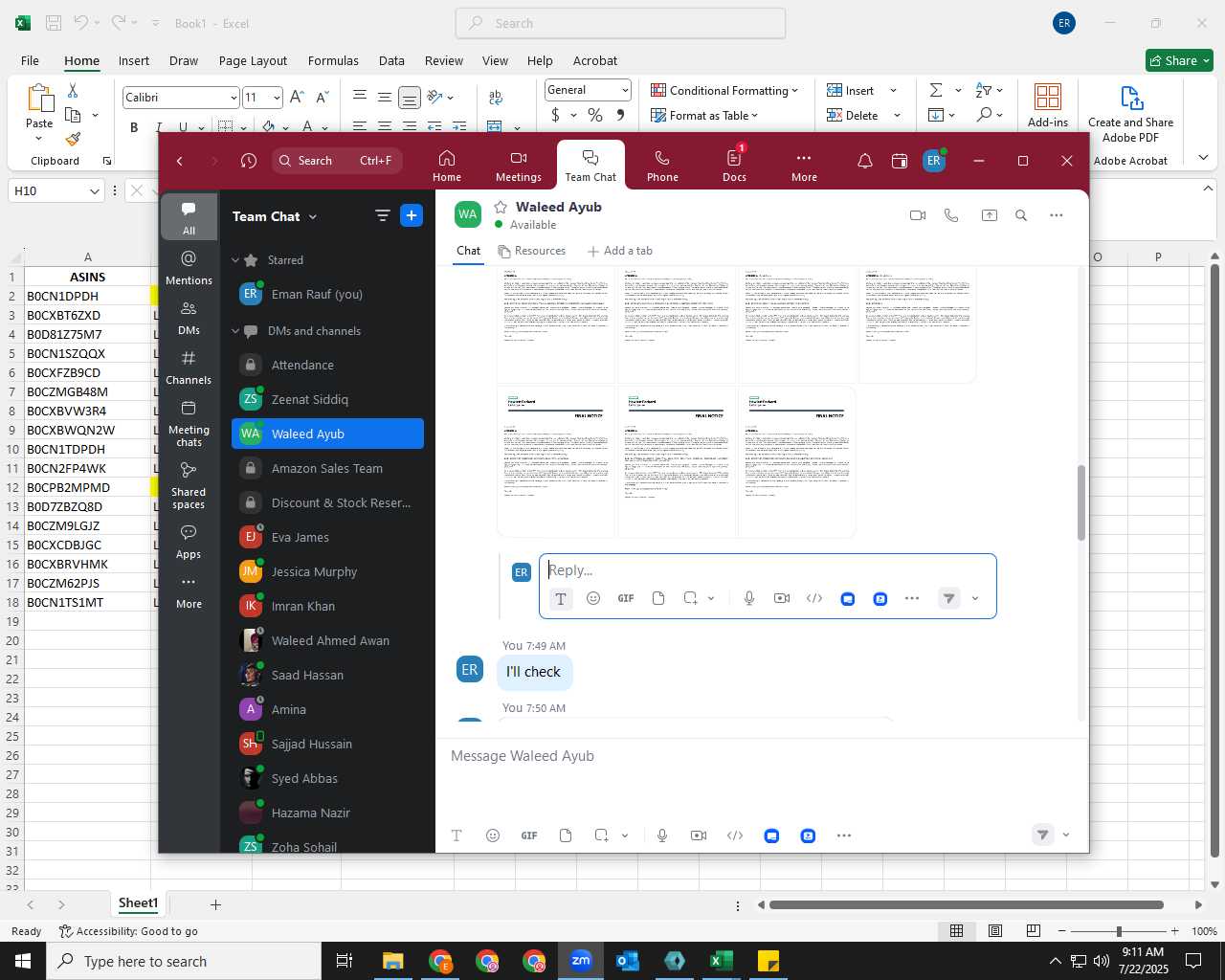Viewport: 1225px width, 980px height.
Task: Open File Explorer from taskbar
Action: [x=393, y=961]
